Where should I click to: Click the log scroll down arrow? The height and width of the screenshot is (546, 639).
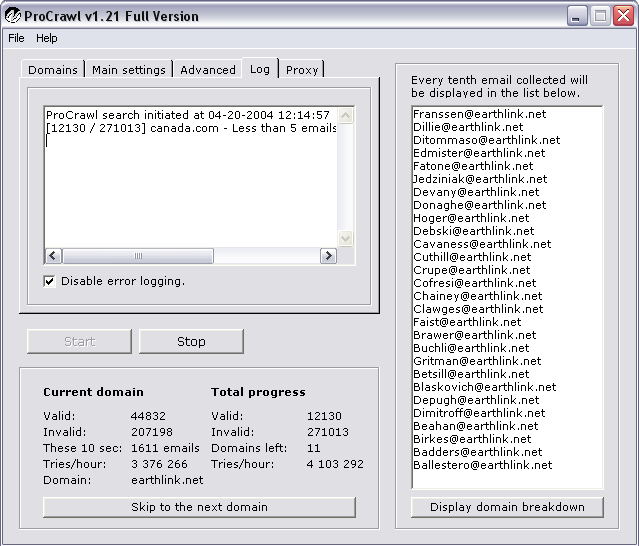tap(346, 238)
